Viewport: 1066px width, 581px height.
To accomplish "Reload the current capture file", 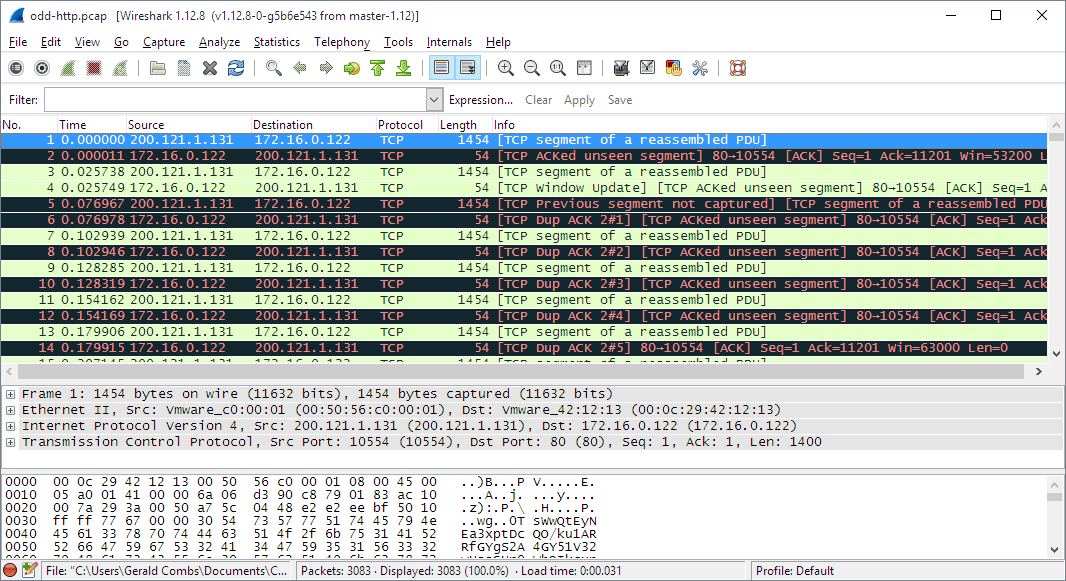I will coord(235,67).
